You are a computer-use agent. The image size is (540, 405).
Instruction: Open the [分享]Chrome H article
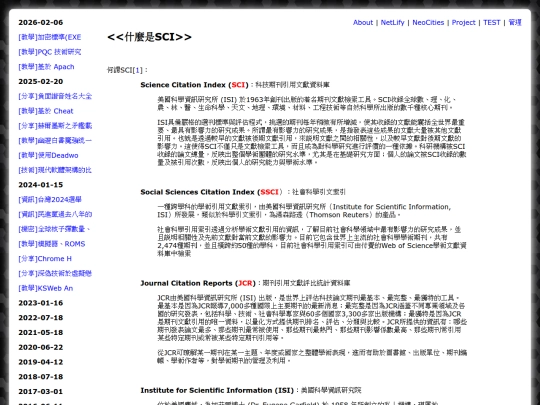(45, 259)
